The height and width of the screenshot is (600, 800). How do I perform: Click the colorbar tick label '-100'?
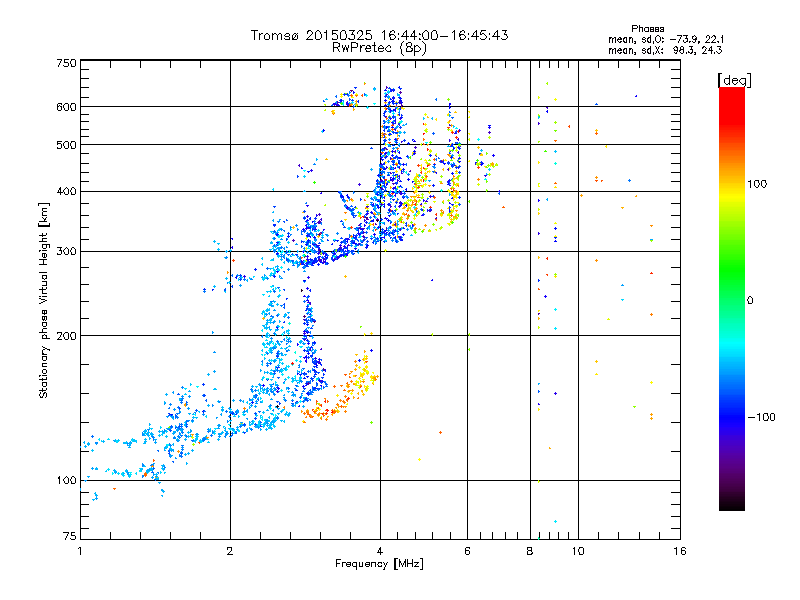coord(761,417)
